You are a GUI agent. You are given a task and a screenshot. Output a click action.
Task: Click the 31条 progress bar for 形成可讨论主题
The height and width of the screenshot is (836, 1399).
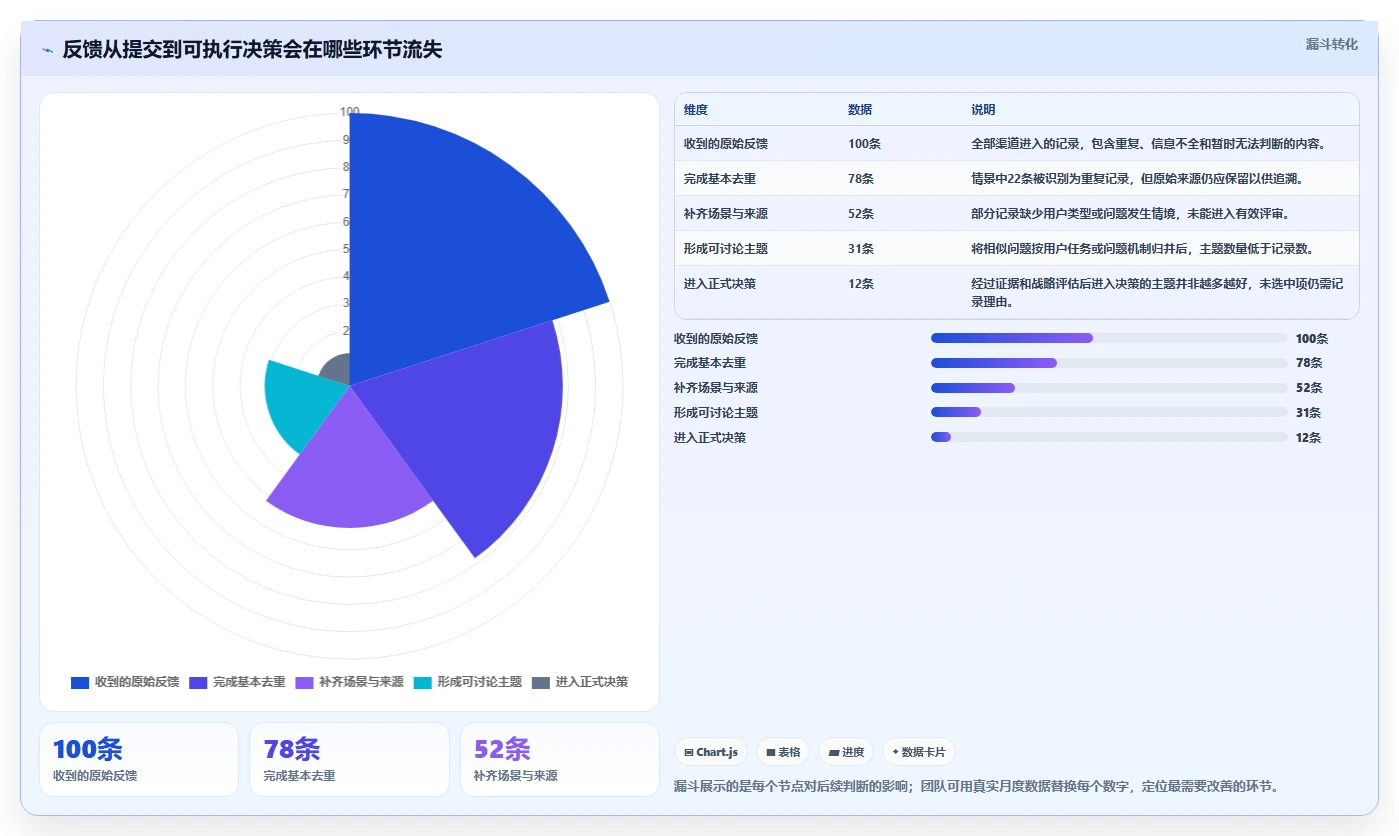1109,412
